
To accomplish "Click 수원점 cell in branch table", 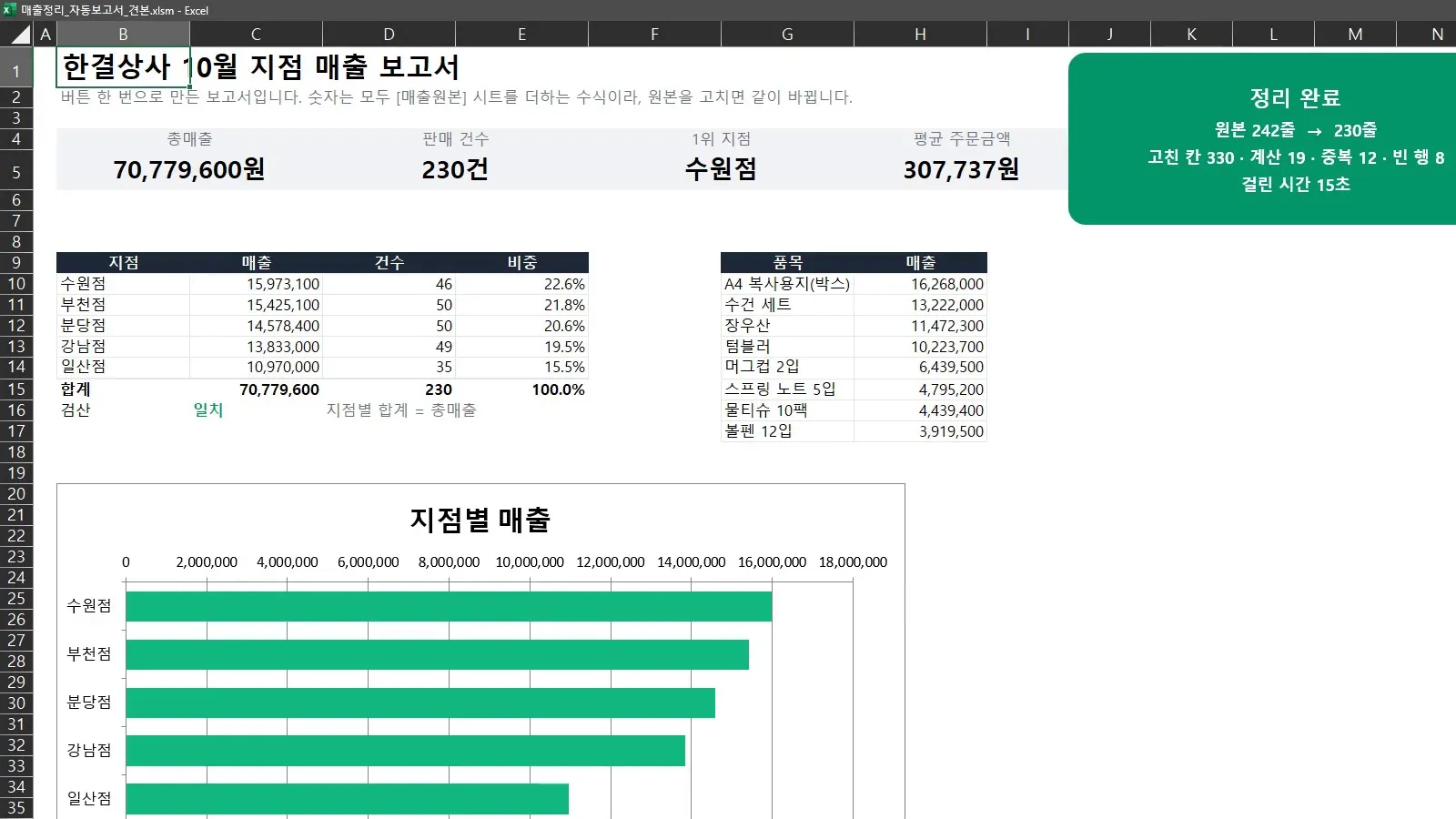I will tap(123, 284).
